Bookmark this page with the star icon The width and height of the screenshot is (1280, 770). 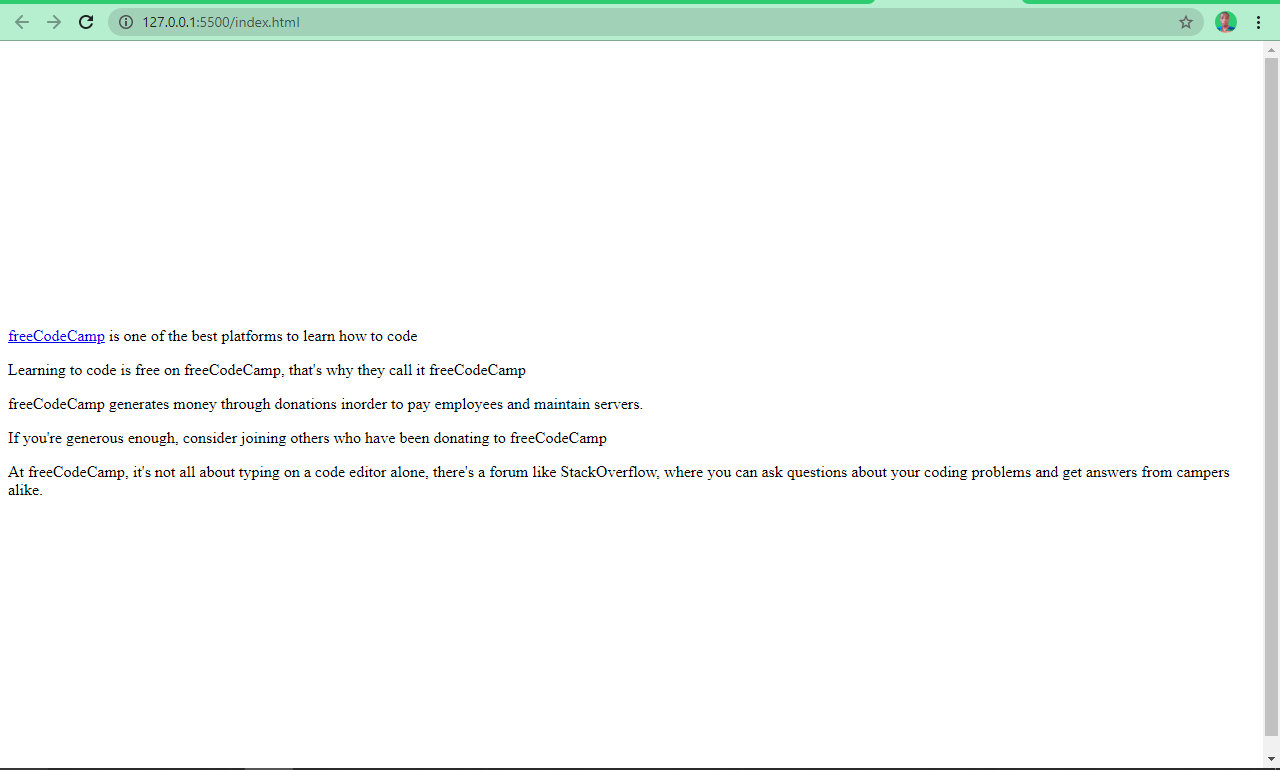point(1186,22)
